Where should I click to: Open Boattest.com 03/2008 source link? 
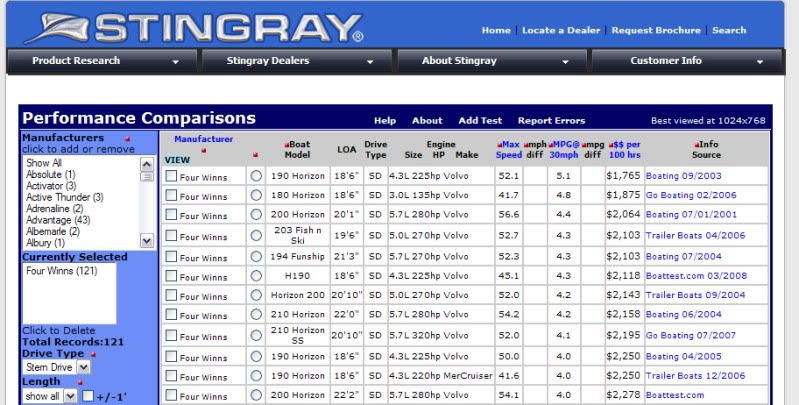(x=696, y=276)
